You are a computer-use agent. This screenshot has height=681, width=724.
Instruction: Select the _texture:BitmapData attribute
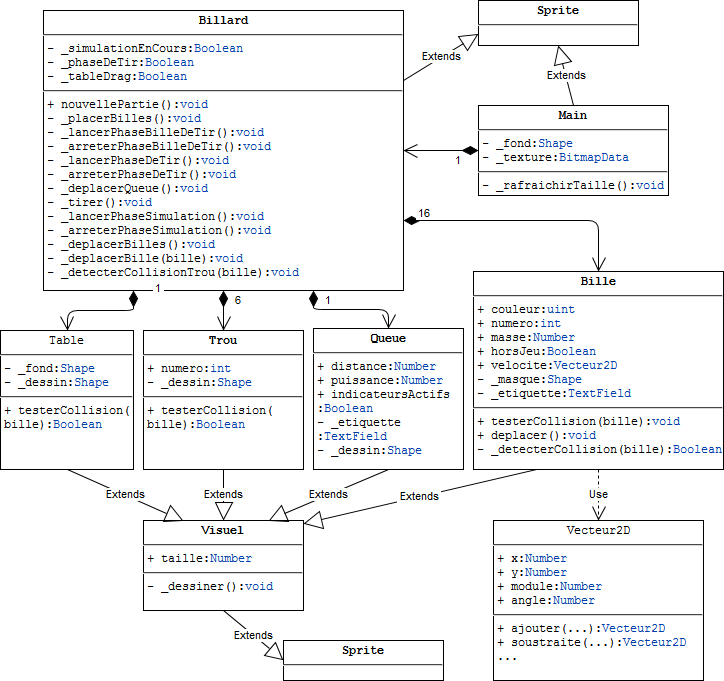tap(556, 157)
